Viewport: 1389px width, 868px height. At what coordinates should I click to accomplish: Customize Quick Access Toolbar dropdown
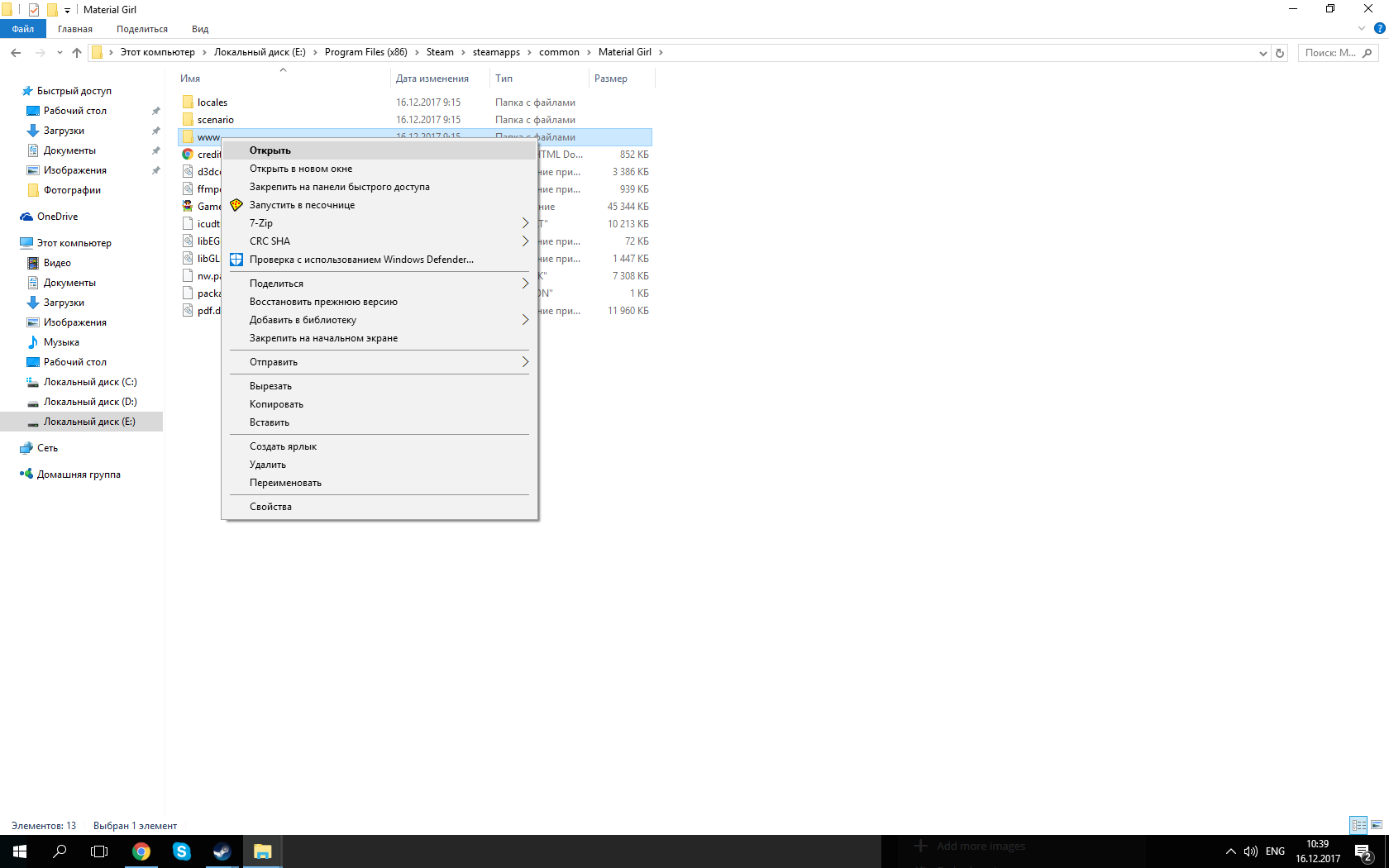coord(68,10)
